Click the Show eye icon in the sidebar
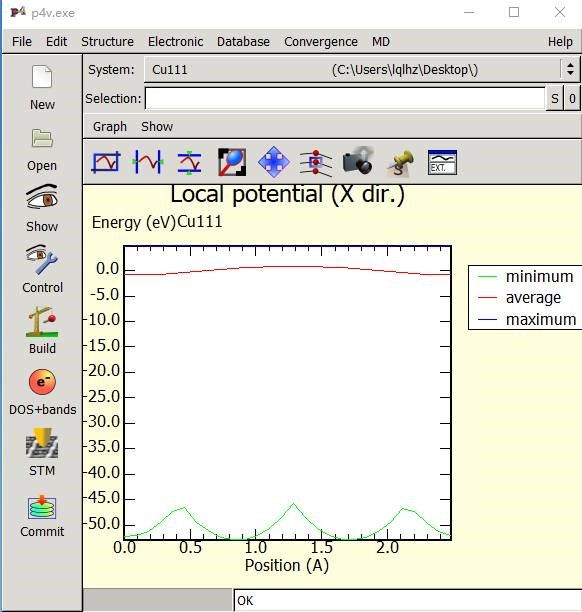Screen dimensions: 582x612 pyautogui.click(x=42, y=197)
